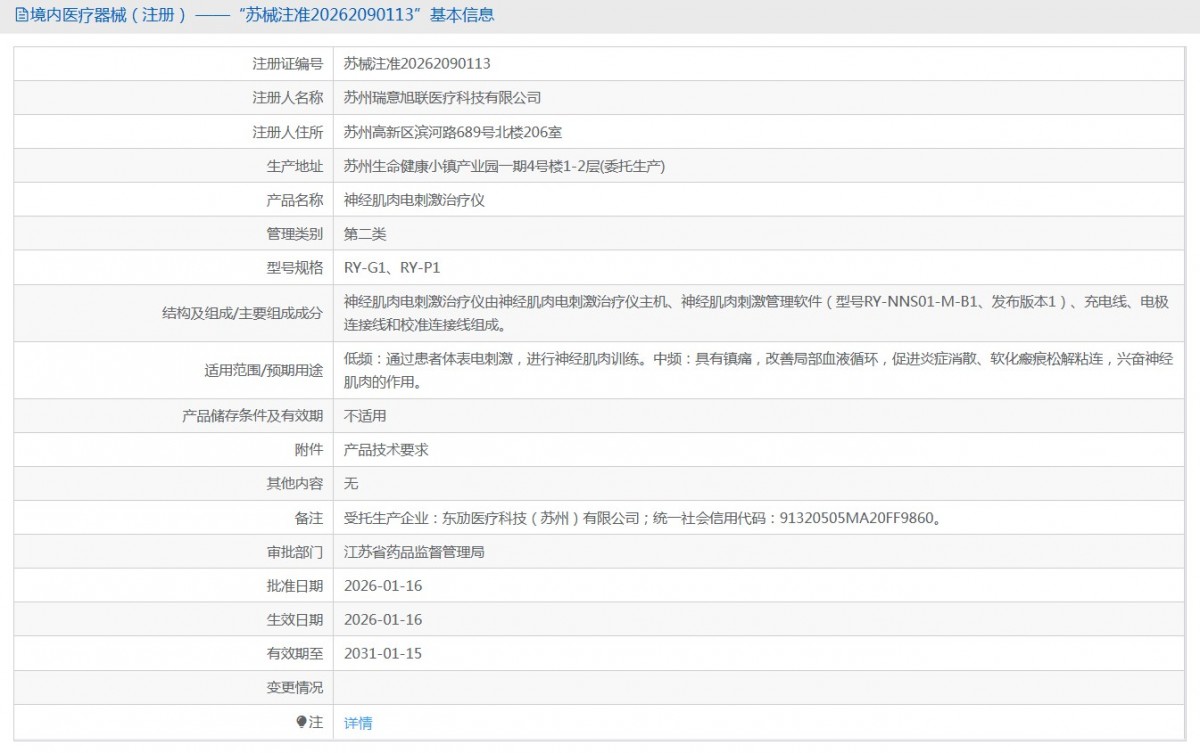
Task: Click the 适用范围/预期用途 label
Action: pyautogui.click(x=264, y=371)
